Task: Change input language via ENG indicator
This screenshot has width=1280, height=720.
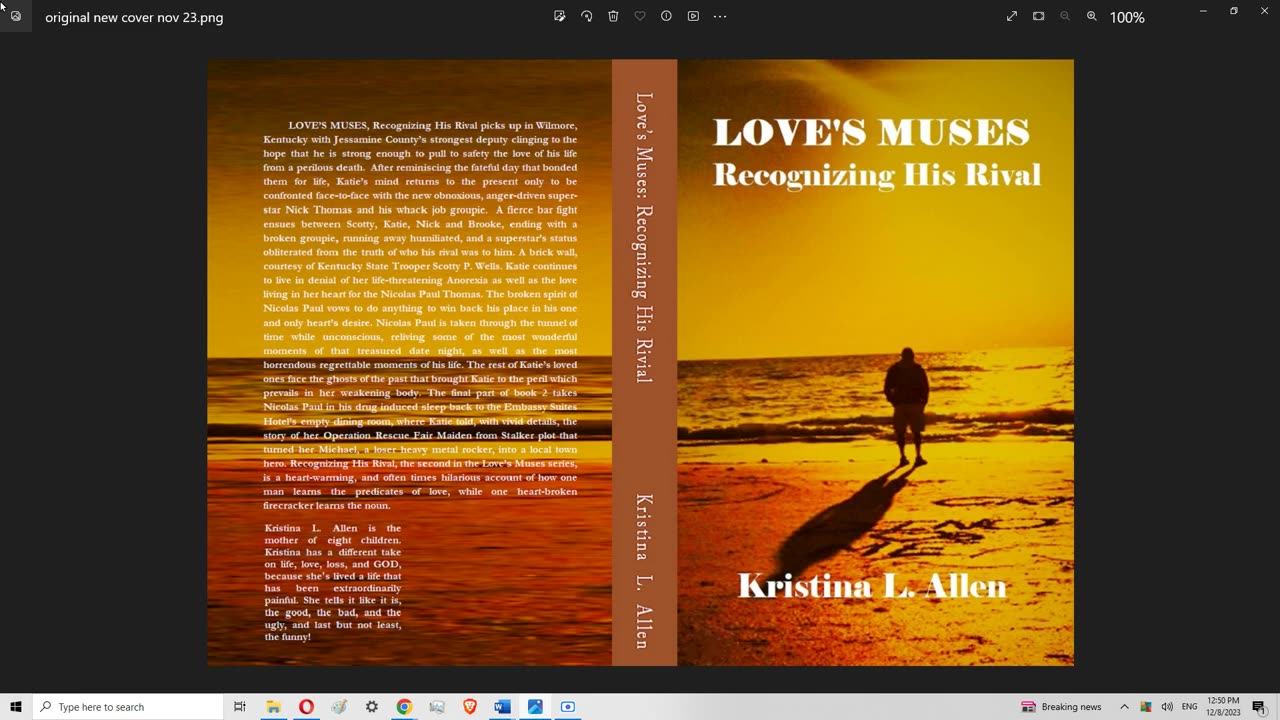Action: tap(1190, 707)
